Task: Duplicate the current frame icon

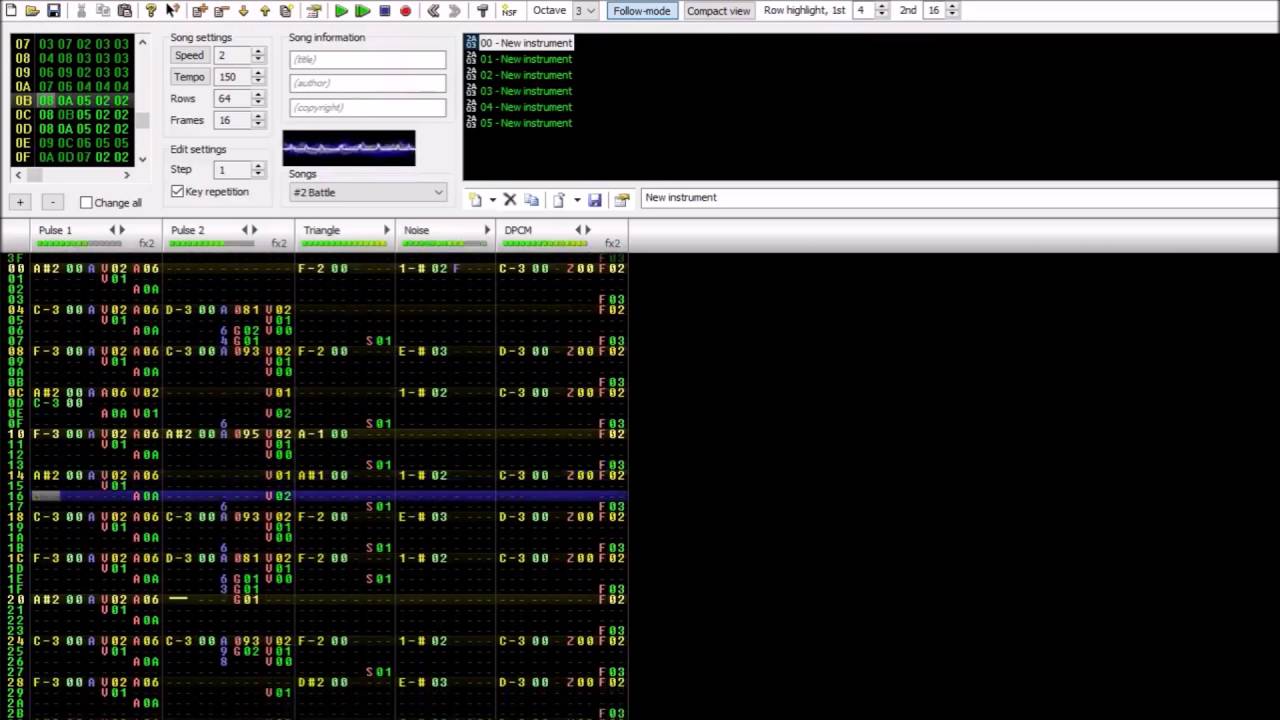Action: [286, 11]
